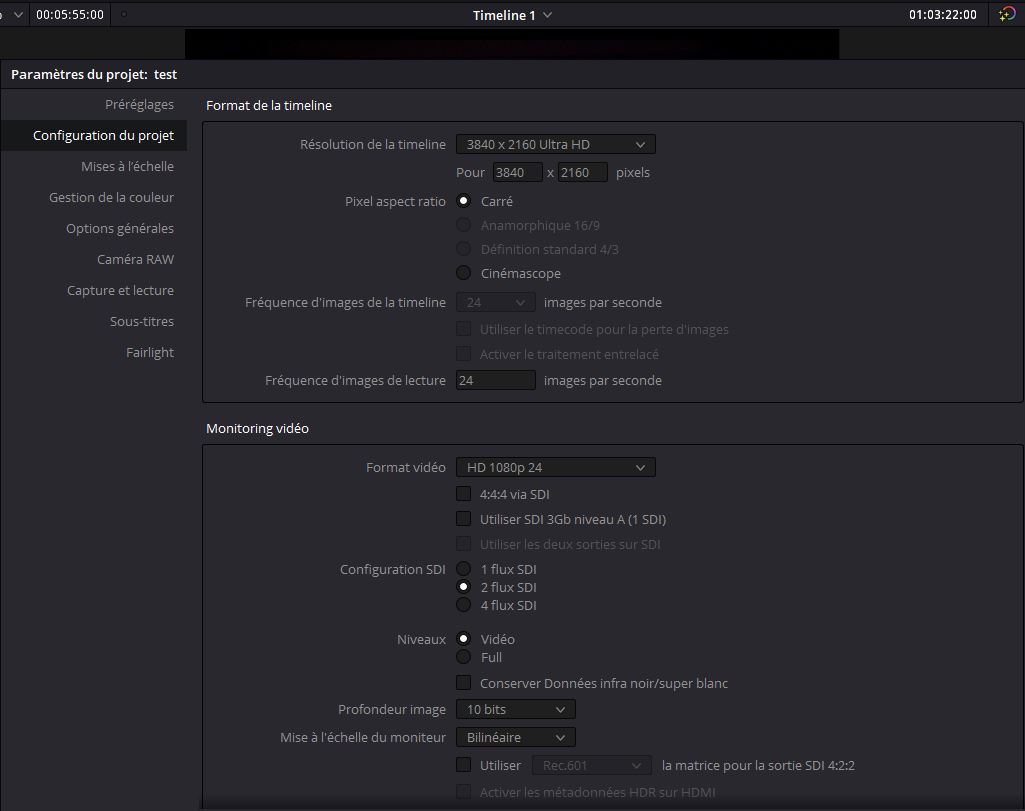Switch to Gestion de la couleur
Viewport: 1025px width, 811px height.
point(111,198)
